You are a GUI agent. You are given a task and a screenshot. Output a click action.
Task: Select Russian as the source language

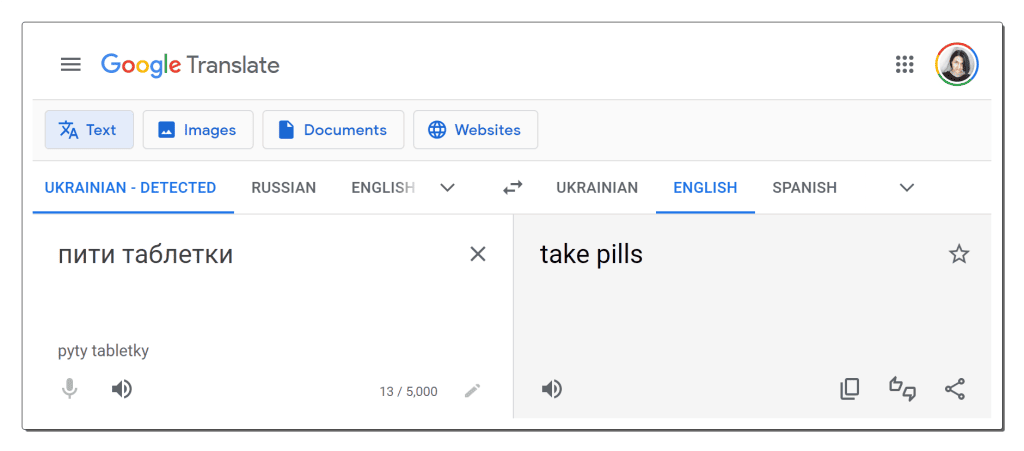tap(283, 188)
